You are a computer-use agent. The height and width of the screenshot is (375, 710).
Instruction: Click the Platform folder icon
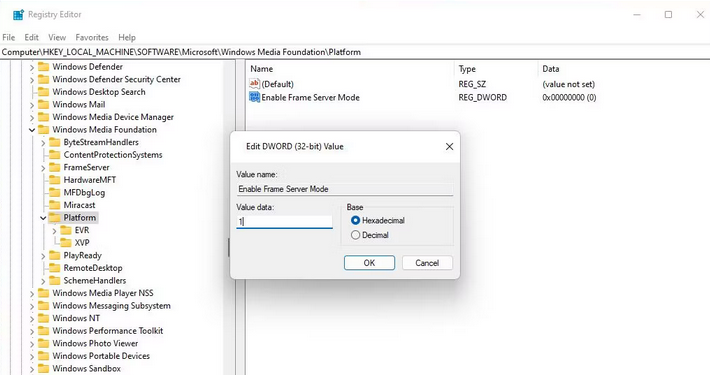pos(55,218)
